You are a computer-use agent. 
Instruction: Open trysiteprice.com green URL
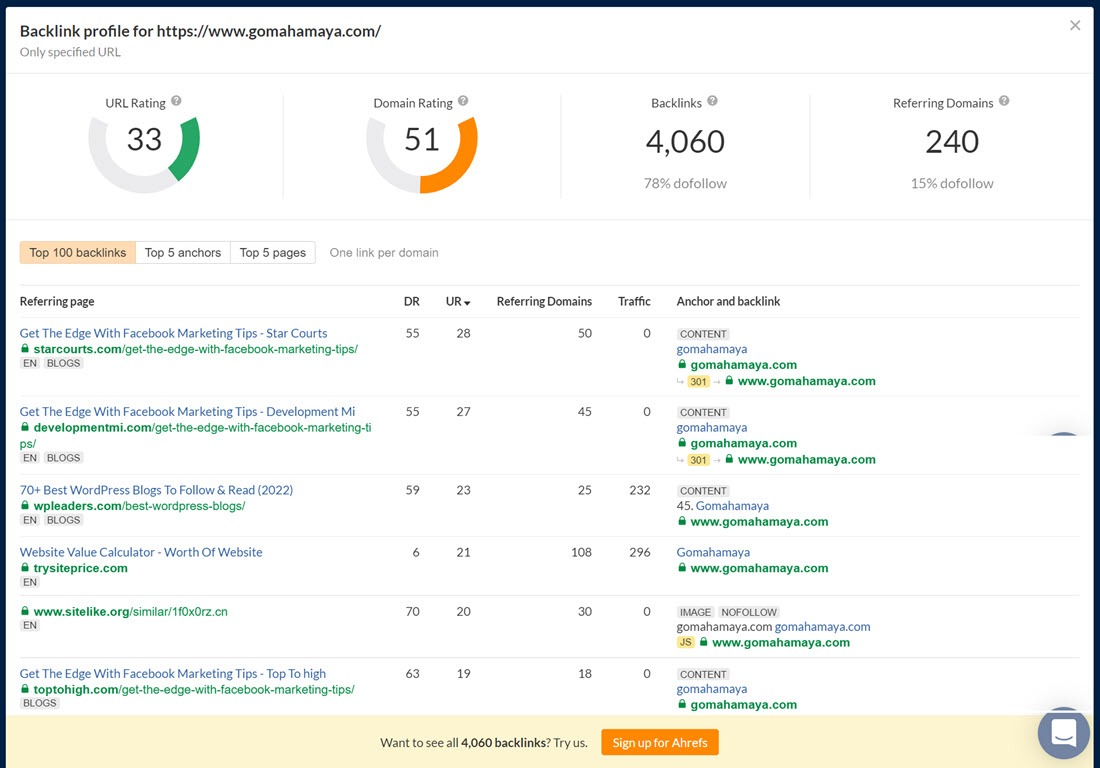coord(81,568)
